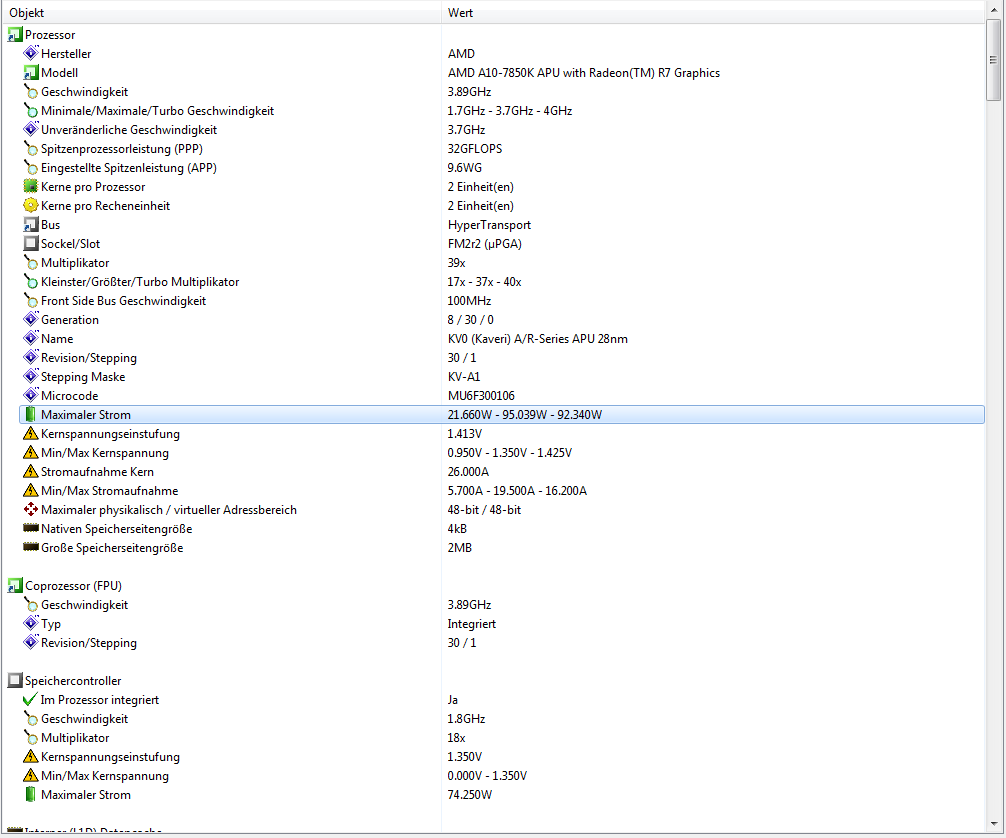Select Multiplikator 18x row
This screenshot has width=1006, height=838.
point(502,737)
